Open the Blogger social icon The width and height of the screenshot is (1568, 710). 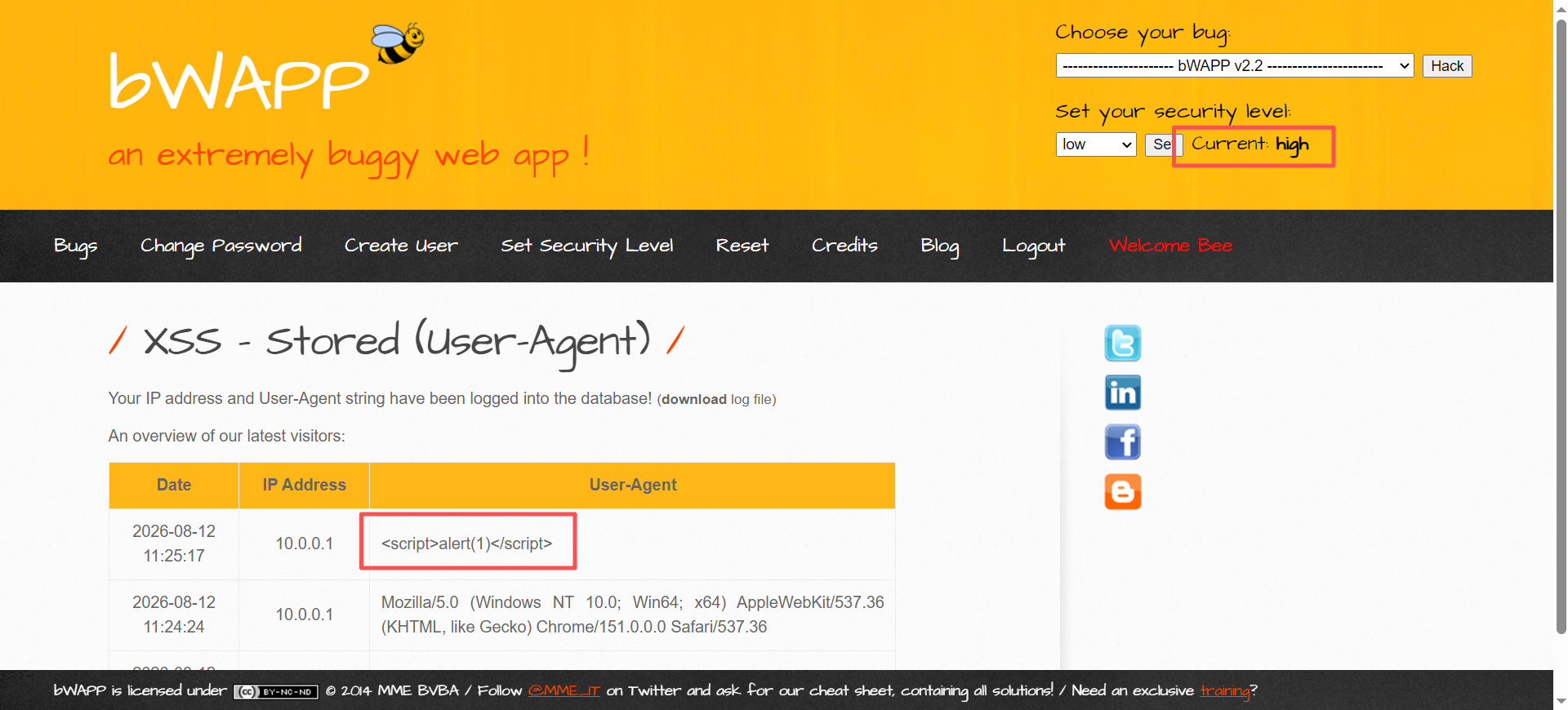(x=1122, y=492)
